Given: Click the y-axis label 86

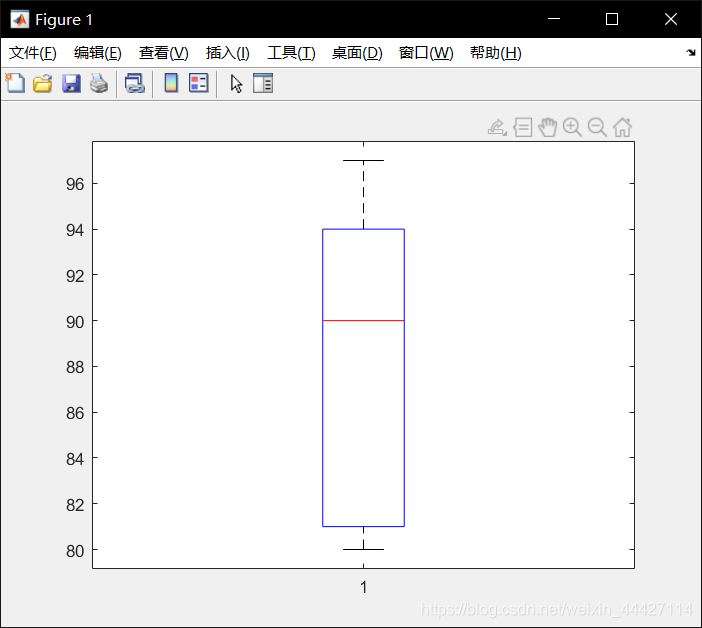Looking at the screenshot, I should [x=75, y=413].
